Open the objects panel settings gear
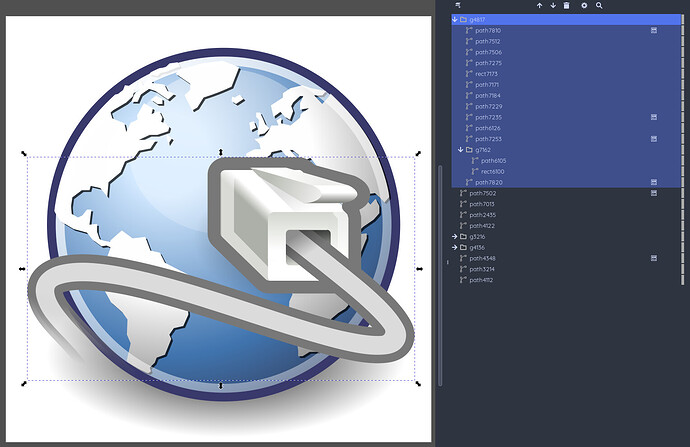 (x=584, y=6)
